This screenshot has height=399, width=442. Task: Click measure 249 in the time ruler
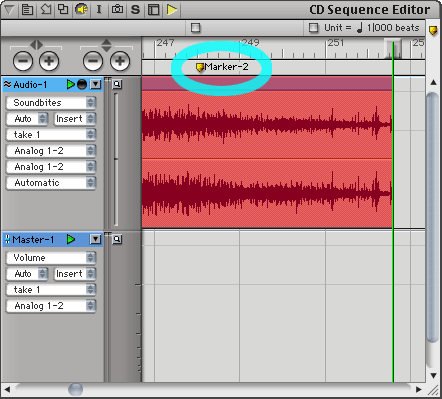[x=250, y=43]
